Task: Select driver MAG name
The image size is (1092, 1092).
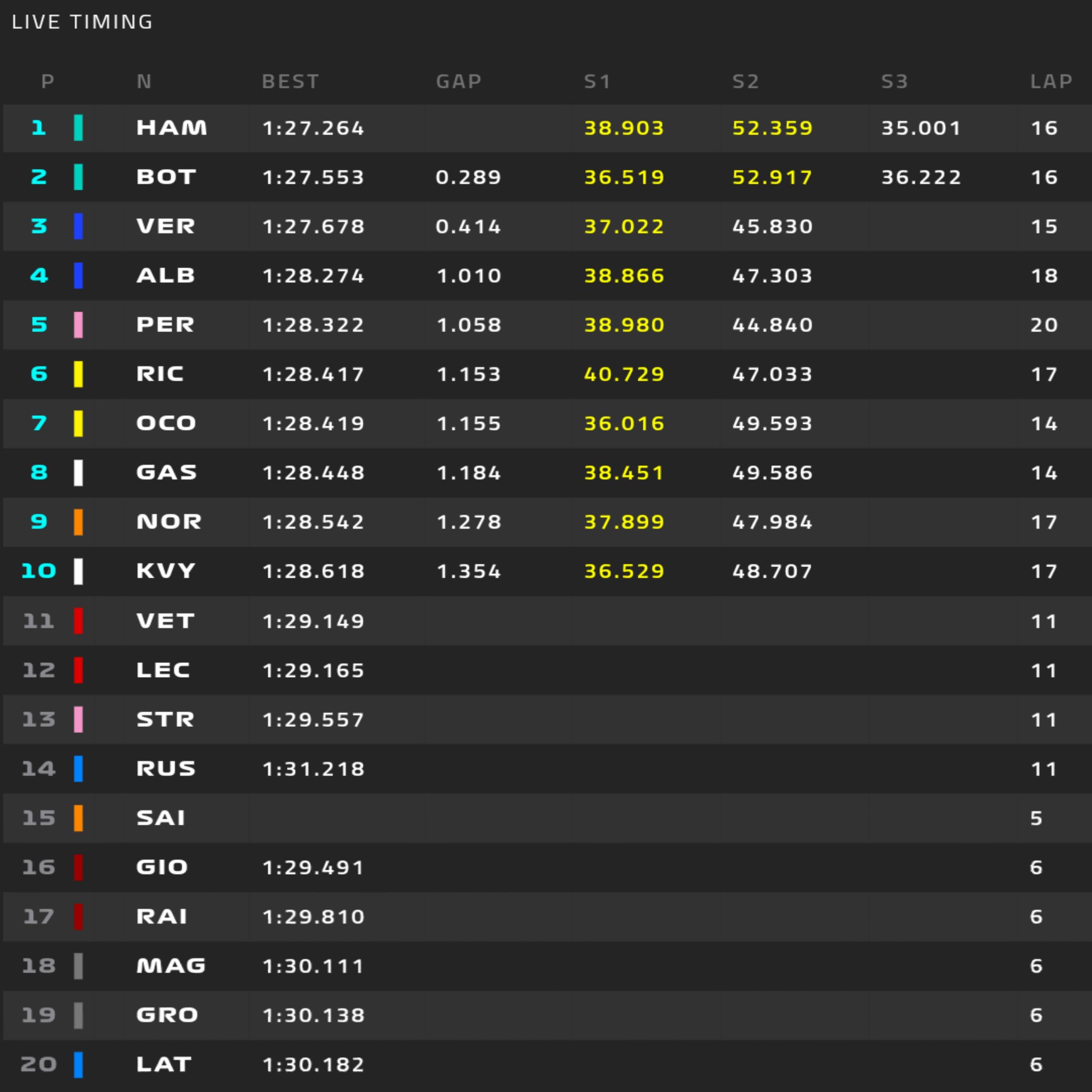Action: [x=171, y=966]
